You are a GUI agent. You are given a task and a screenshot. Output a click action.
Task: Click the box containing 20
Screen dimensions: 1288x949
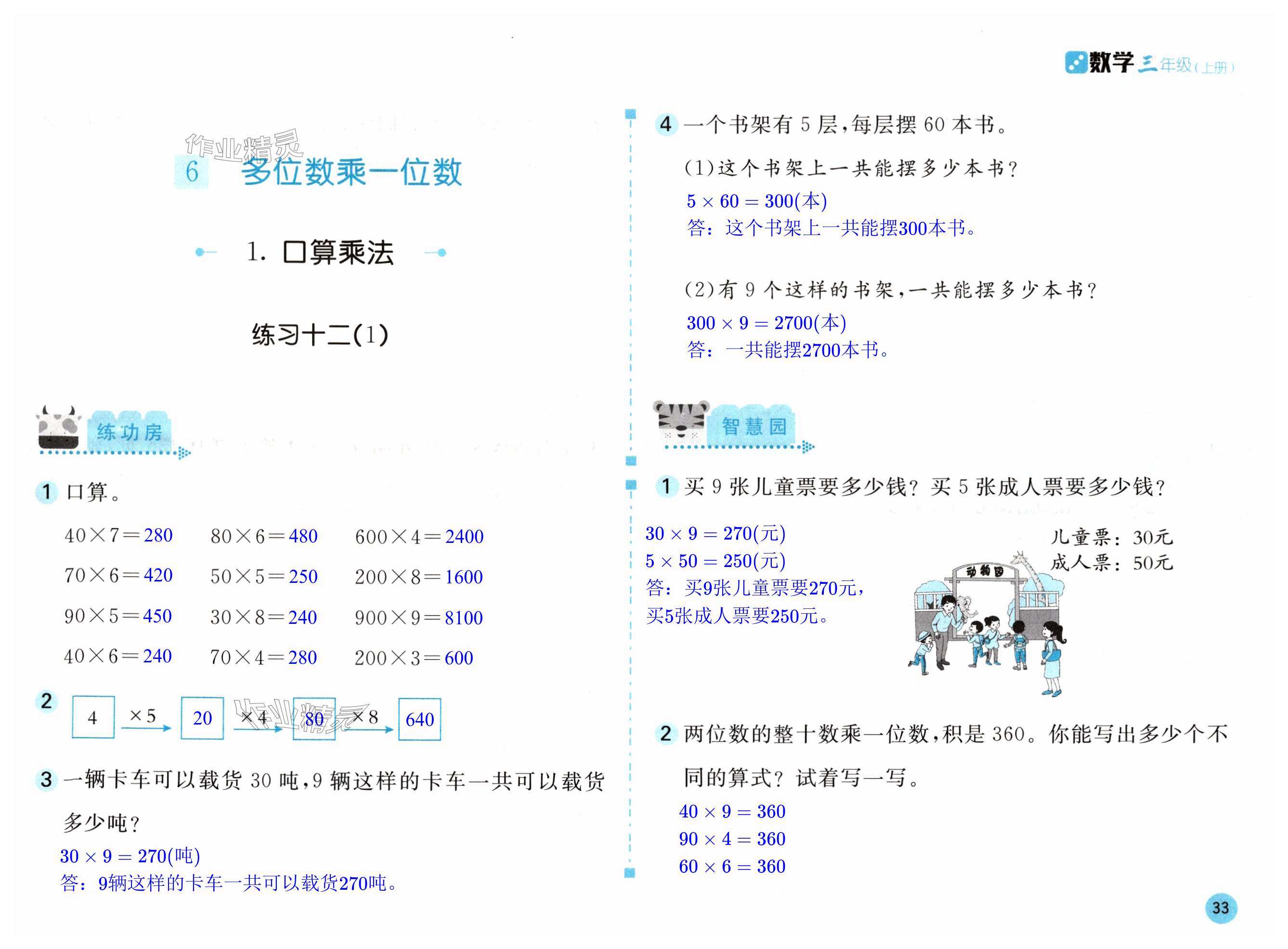(202, 718)
